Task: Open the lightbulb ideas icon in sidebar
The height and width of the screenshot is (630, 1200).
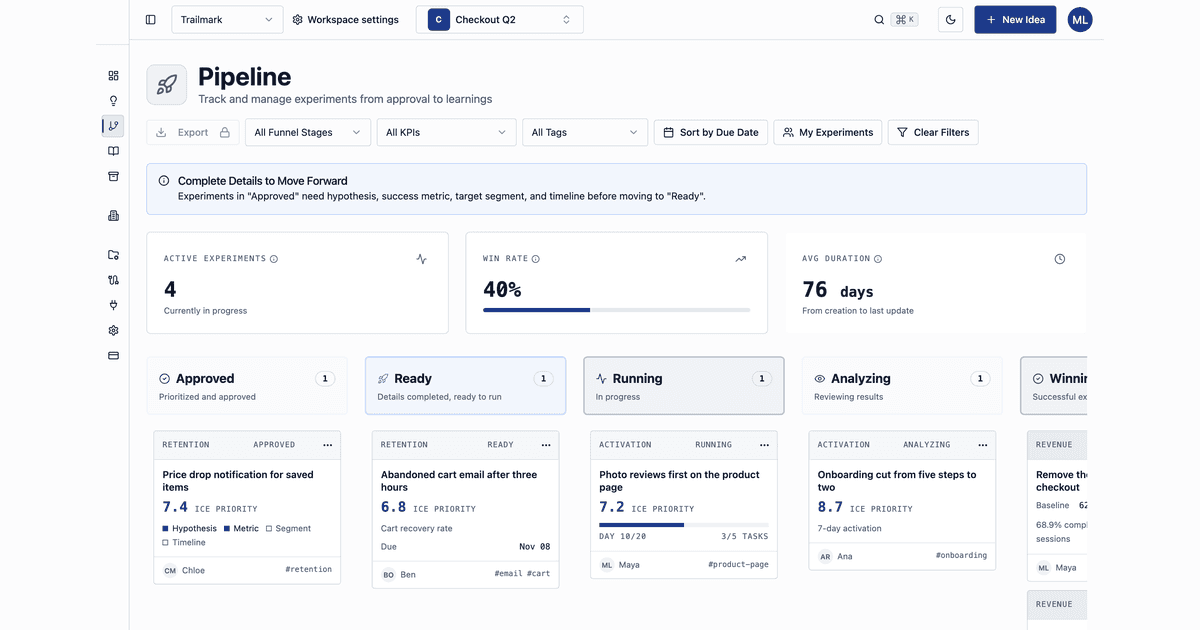Action: 113,101
